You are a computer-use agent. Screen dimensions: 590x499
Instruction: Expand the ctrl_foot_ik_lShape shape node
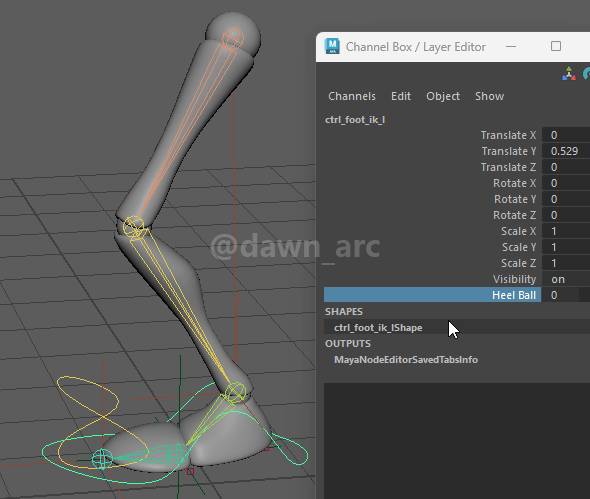[378, 328]
